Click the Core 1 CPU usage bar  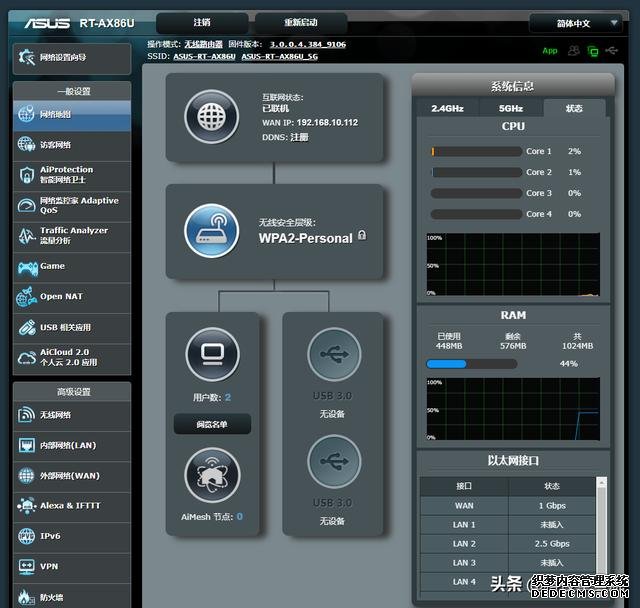click(x=476, y=151)
